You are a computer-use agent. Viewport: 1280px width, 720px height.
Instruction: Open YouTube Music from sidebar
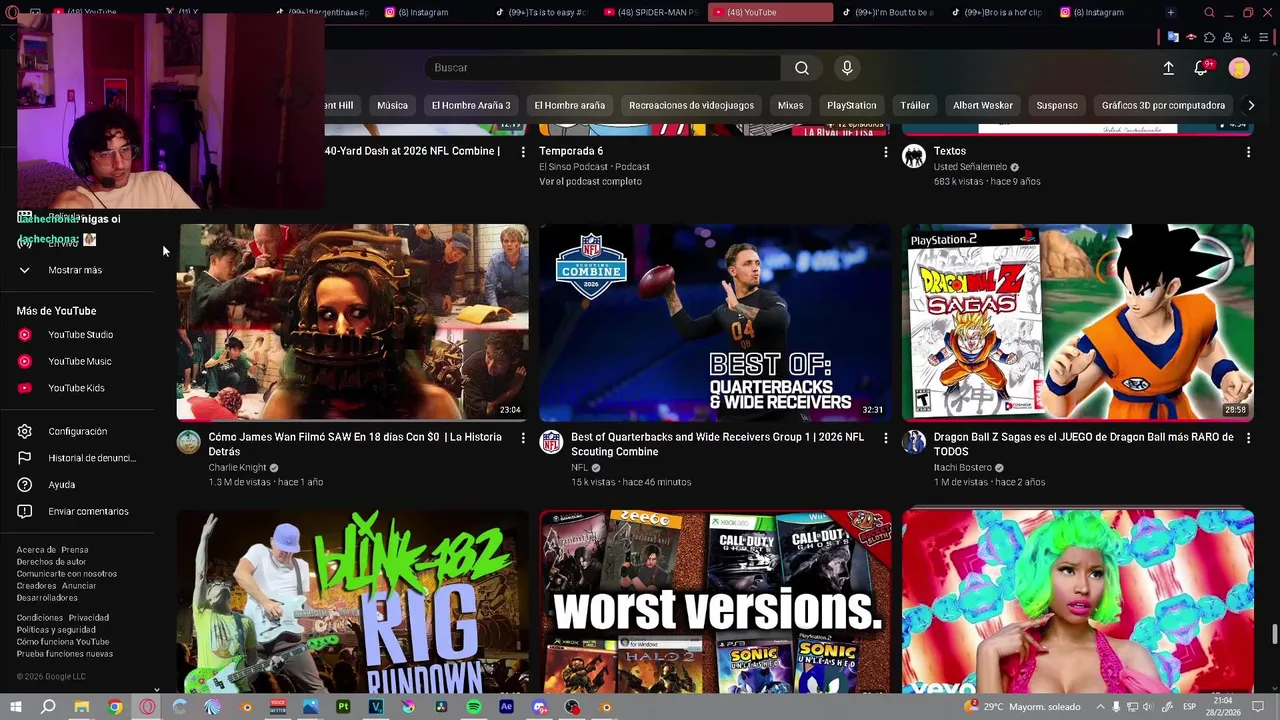pyautogui.click(x=78, y=361)
